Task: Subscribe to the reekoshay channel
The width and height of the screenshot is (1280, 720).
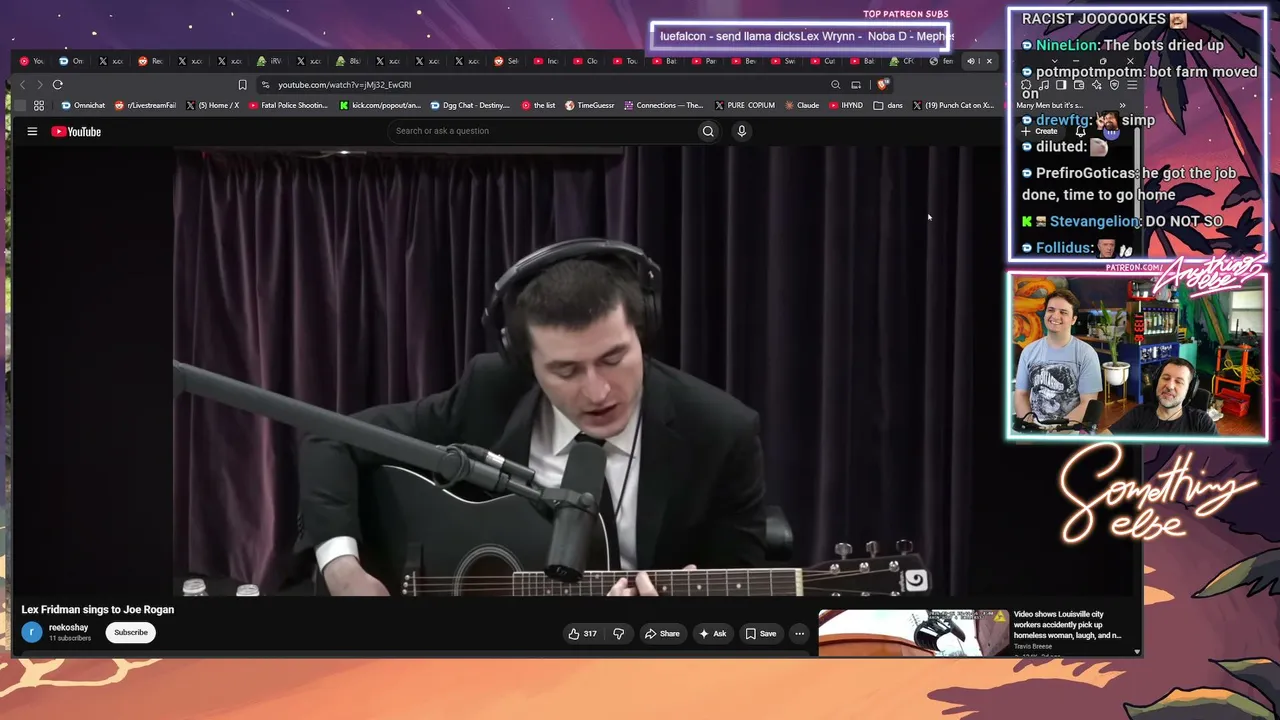Action: pyautogui.click(x=131, y=632)
